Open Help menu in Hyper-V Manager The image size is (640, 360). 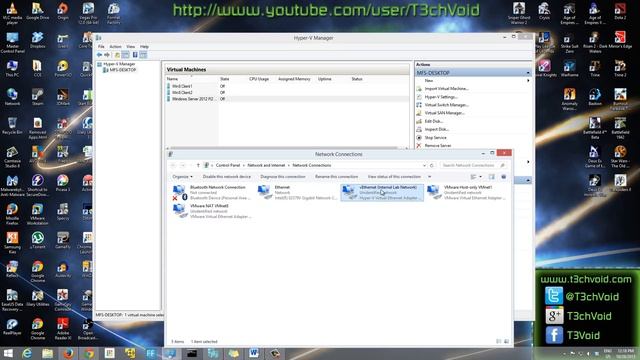click(x=144, y=47)
